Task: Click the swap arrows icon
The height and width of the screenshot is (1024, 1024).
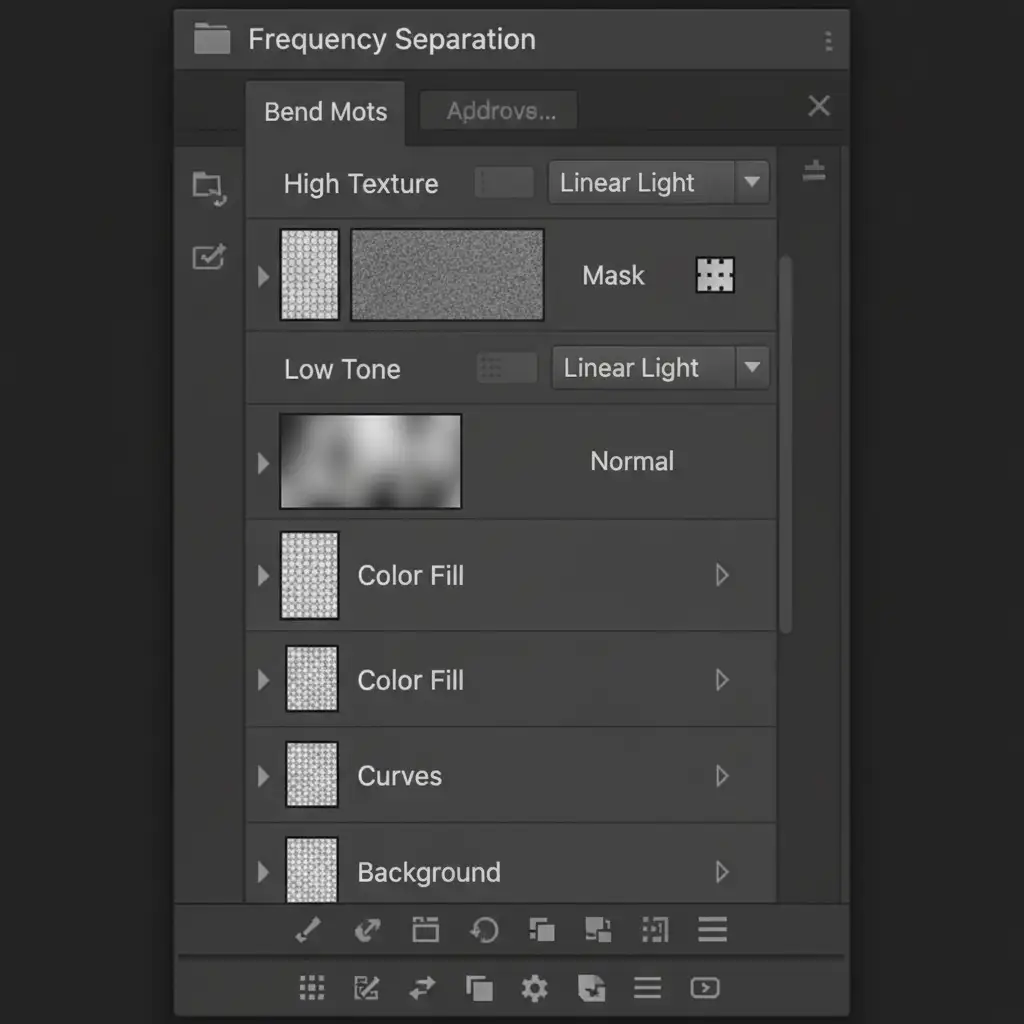Action: (422, 989)
